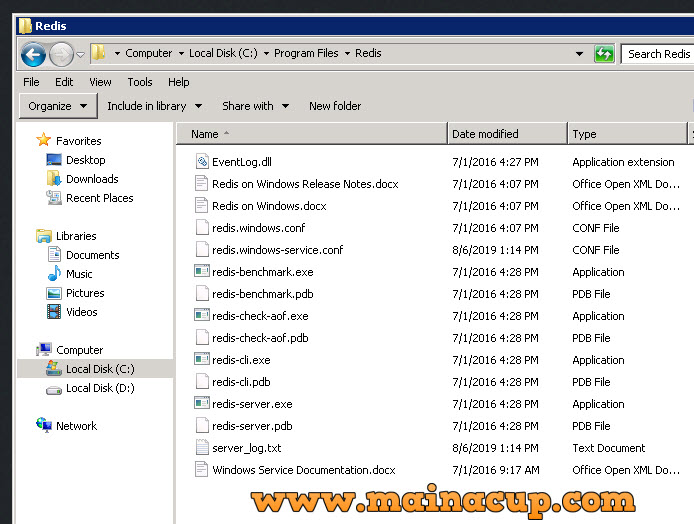Expand the arrow before Redis breadcrumb
The image size is (694, 524).
pos(347,54)
